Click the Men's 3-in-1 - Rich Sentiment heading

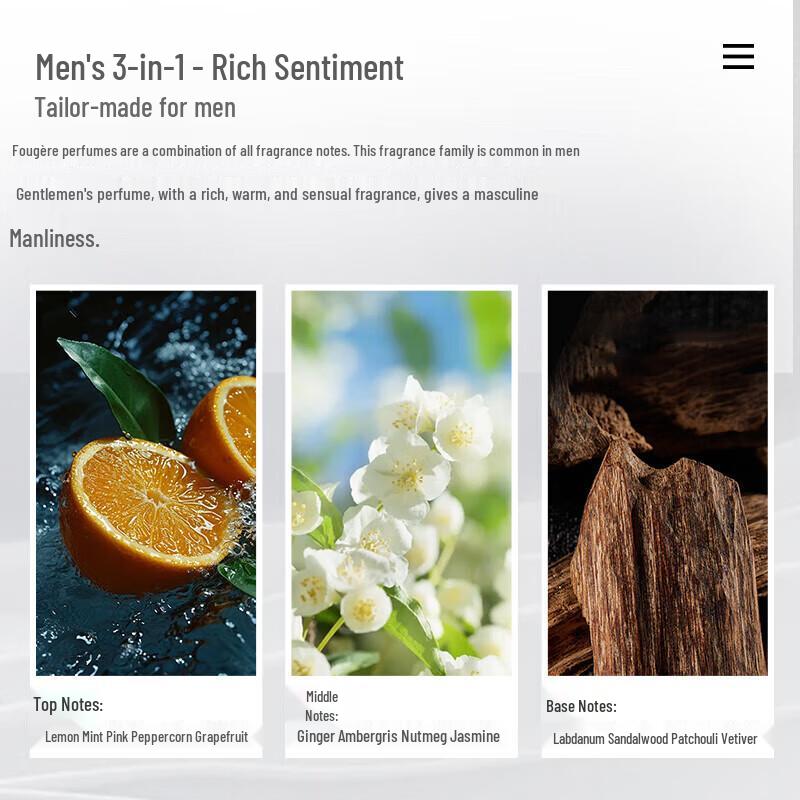coord(219,67)
